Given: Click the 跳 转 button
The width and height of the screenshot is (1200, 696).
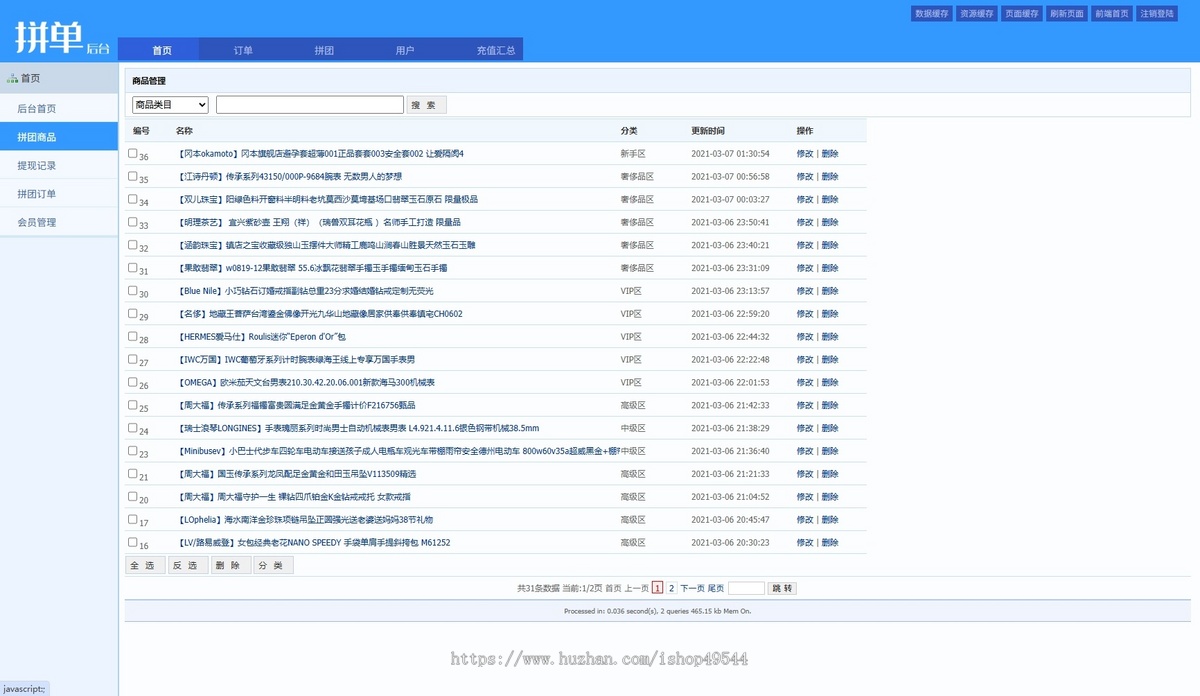Looking at the screenshot, I should point(782,589).
